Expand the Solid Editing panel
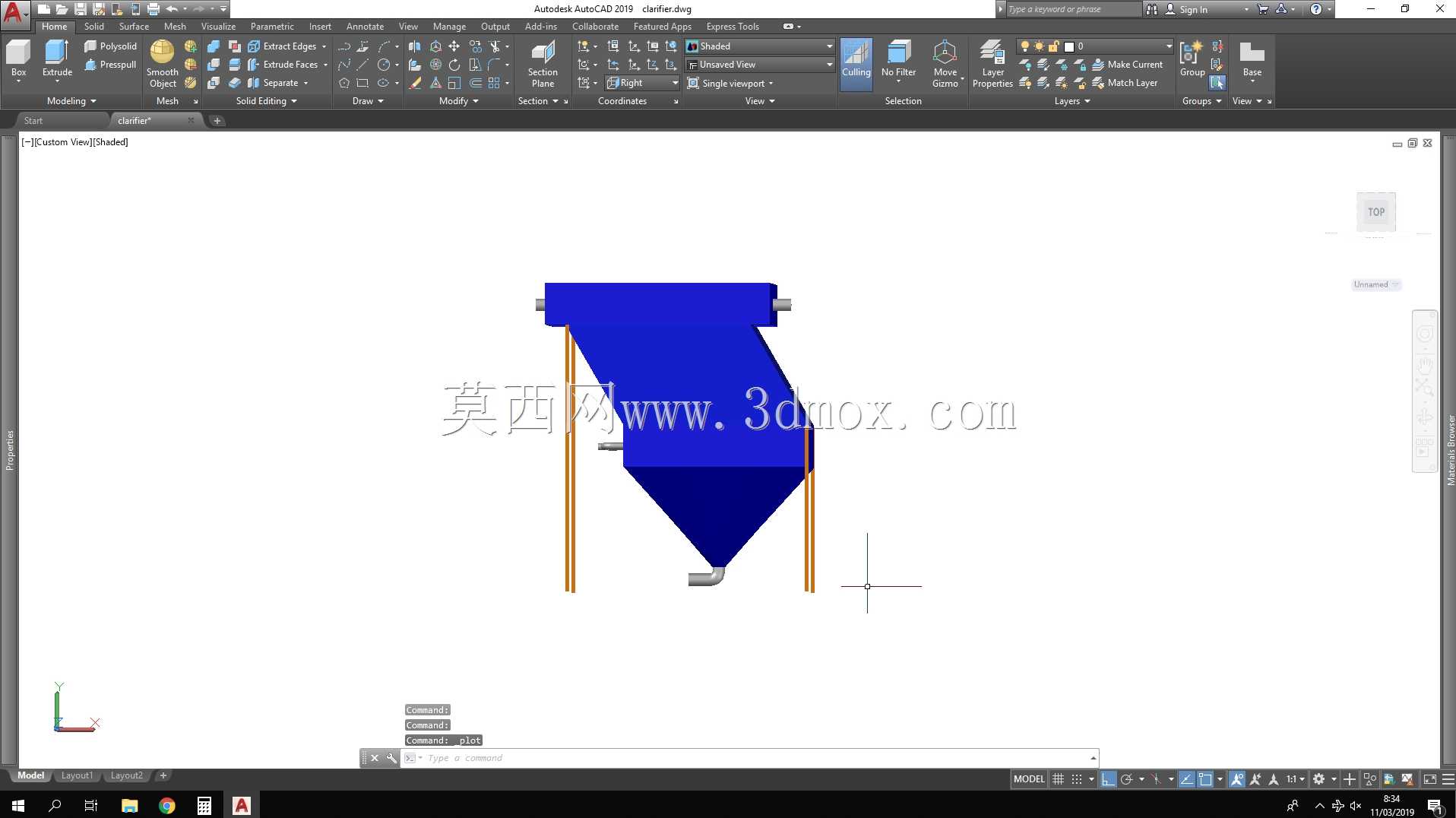 pos(266,101)
